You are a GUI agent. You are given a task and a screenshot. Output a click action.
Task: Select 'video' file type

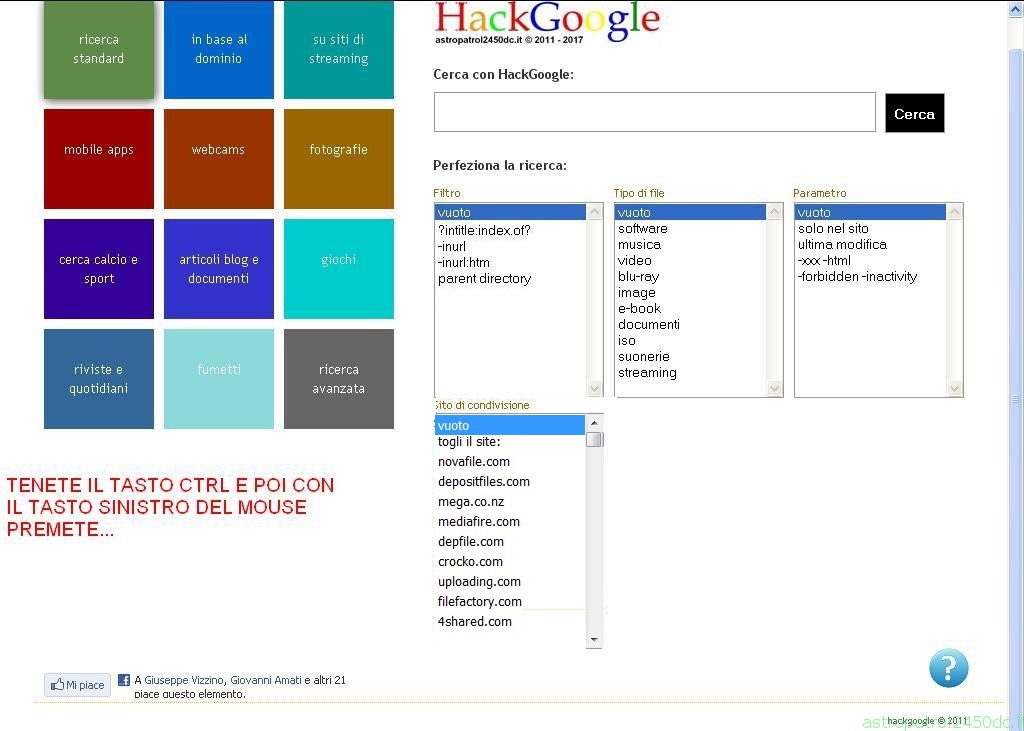690,260
